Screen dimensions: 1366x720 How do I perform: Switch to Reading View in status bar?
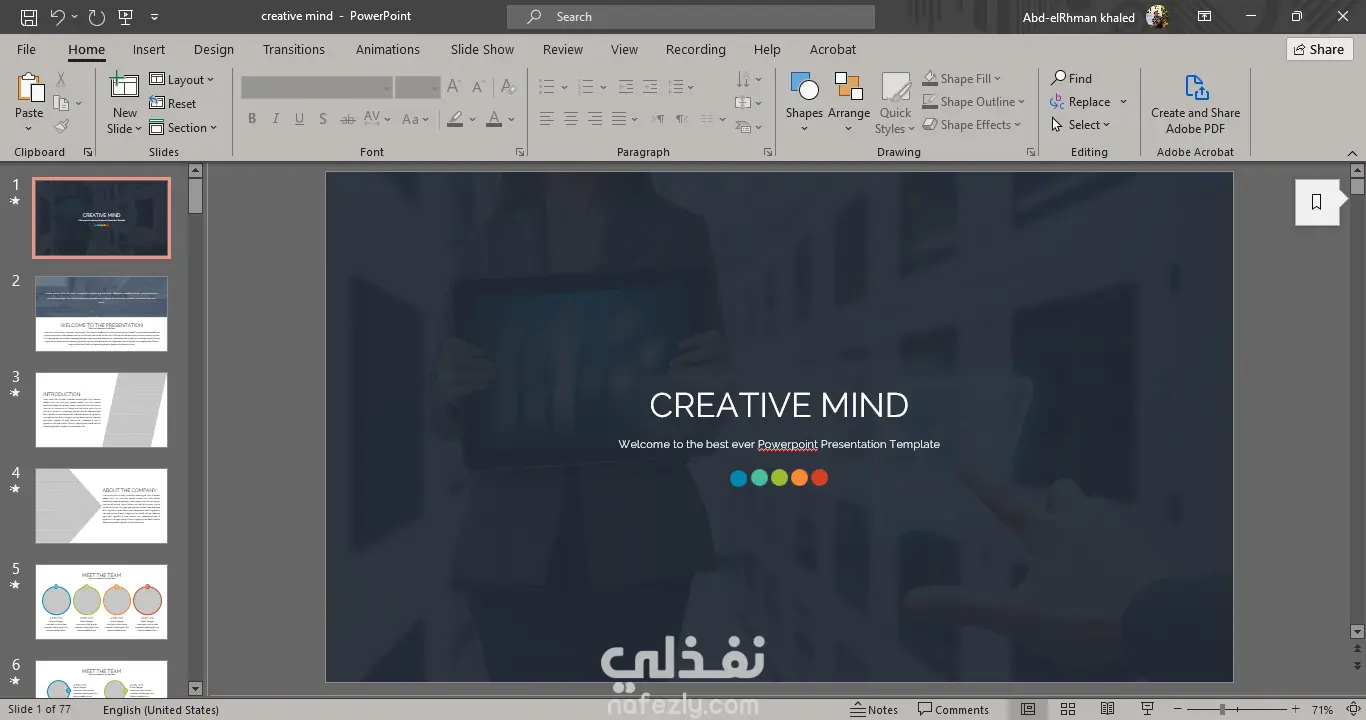1107,710
